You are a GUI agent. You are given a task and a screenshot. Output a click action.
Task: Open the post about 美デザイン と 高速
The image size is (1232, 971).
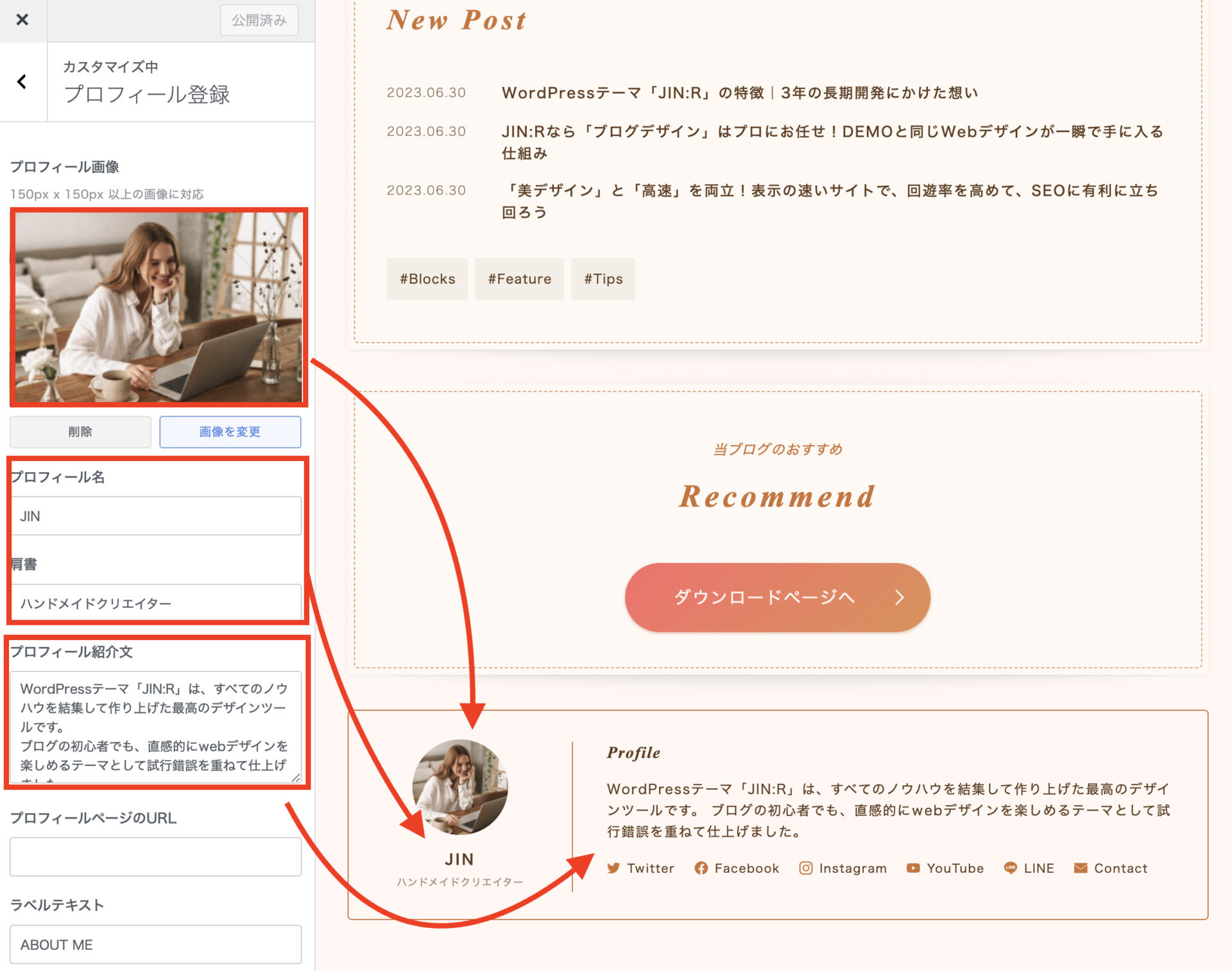pyautogui.click(x=830, y=201)
